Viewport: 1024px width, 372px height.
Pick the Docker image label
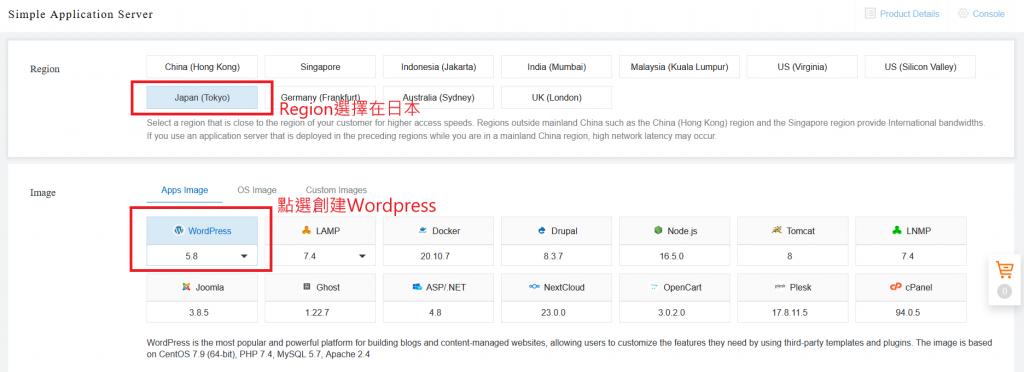446,231
